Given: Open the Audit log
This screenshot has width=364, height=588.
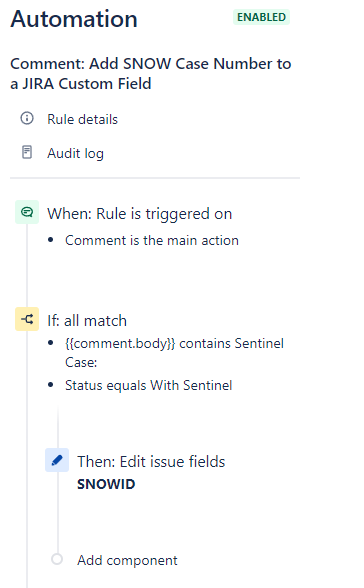Looking at the screenshot, I should (x=75, y=153).
